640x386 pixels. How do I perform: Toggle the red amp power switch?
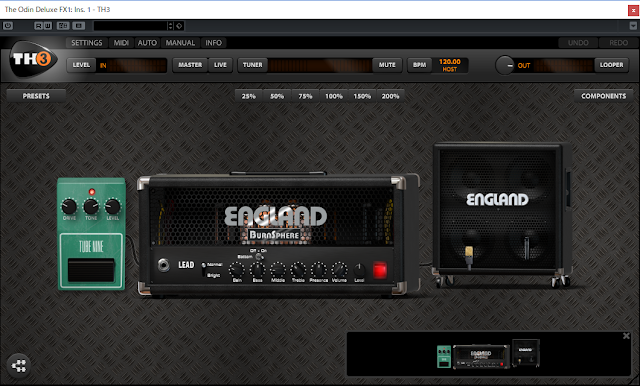[380, 271]
